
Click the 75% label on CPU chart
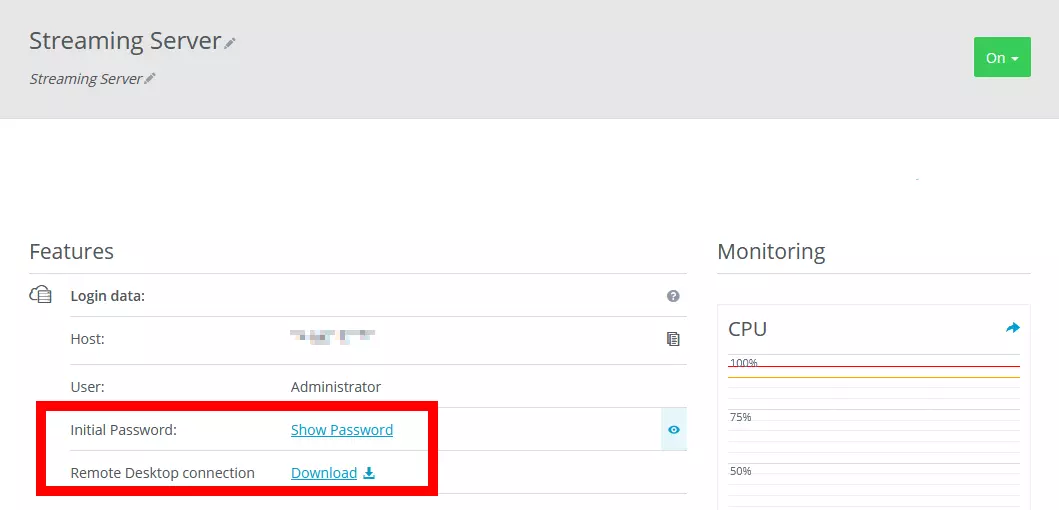pos(741,417)
